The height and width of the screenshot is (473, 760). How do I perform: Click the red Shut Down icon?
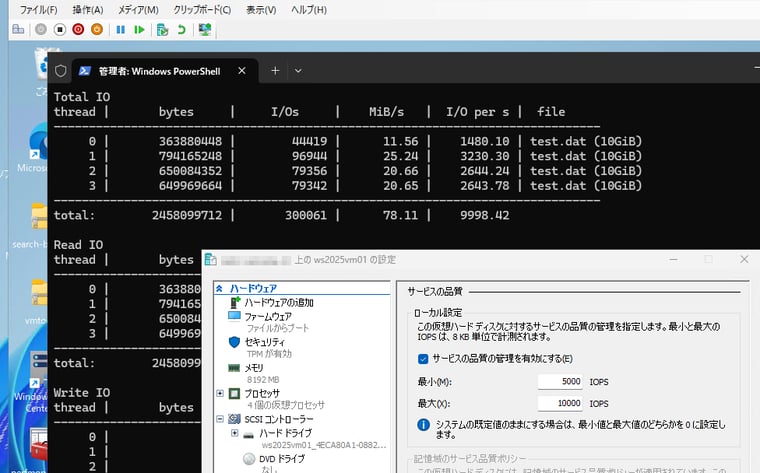(x=78, y=30)
